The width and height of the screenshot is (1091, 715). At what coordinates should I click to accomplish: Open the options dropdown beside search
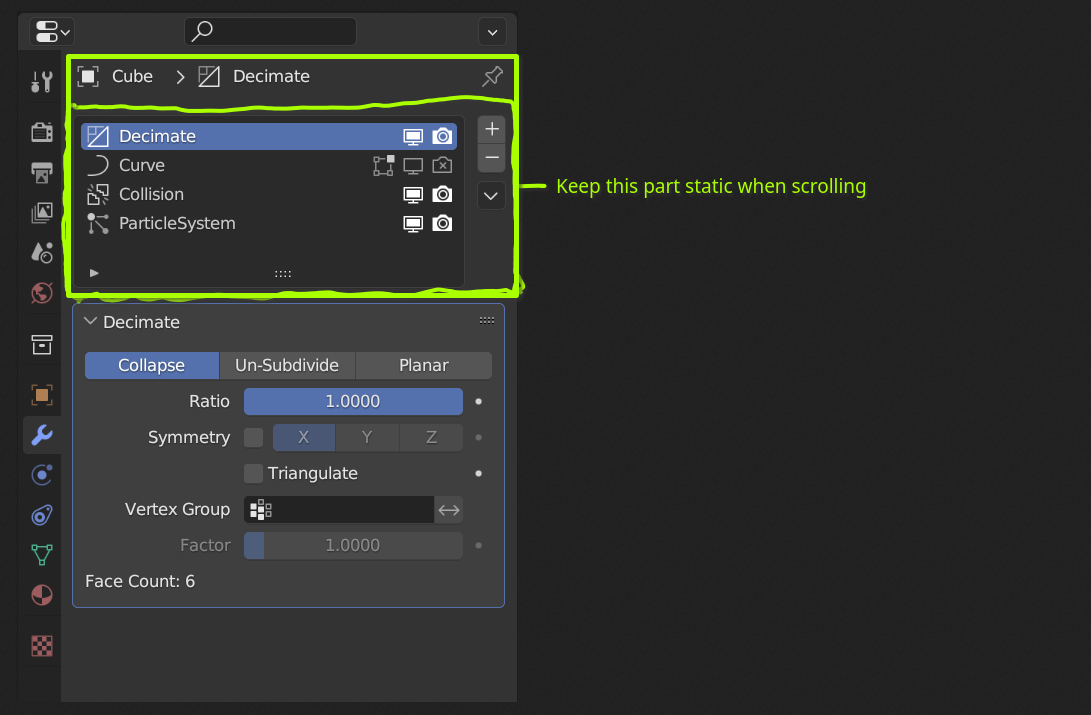coord(492,32)
